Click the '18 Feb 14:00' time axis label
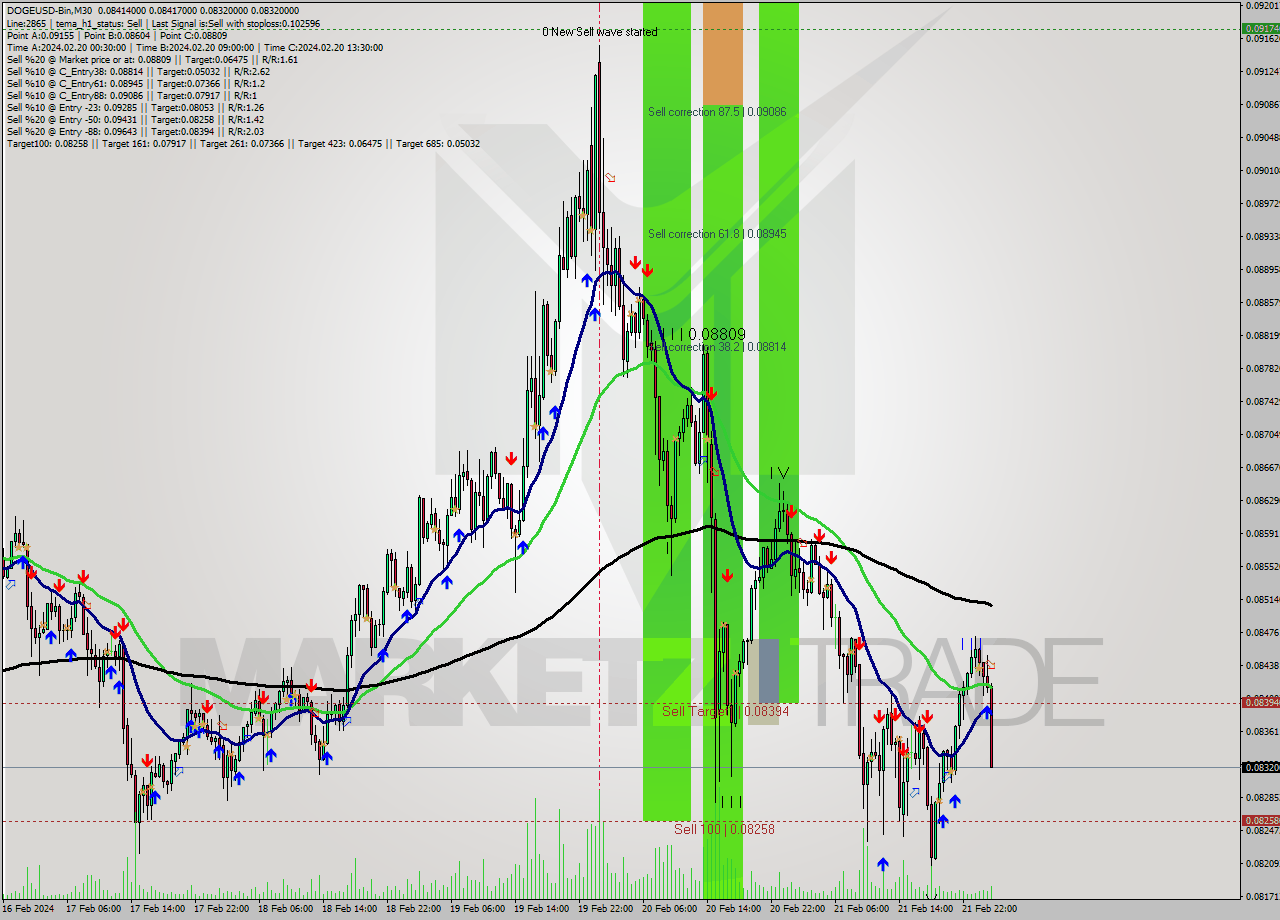 [349, 909]
